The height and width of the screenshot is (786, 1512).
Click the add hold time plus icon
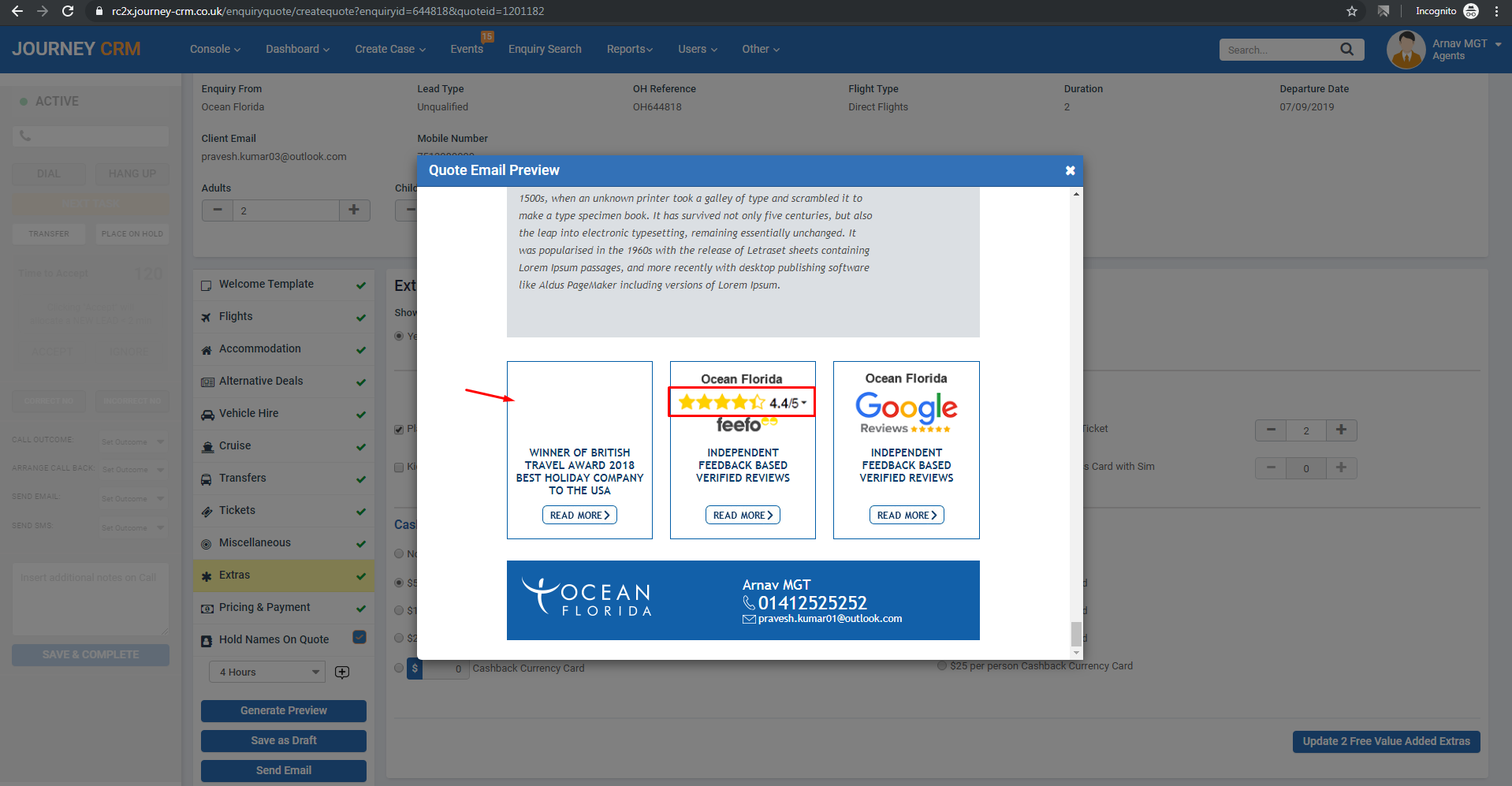click(x=342, y=672)
